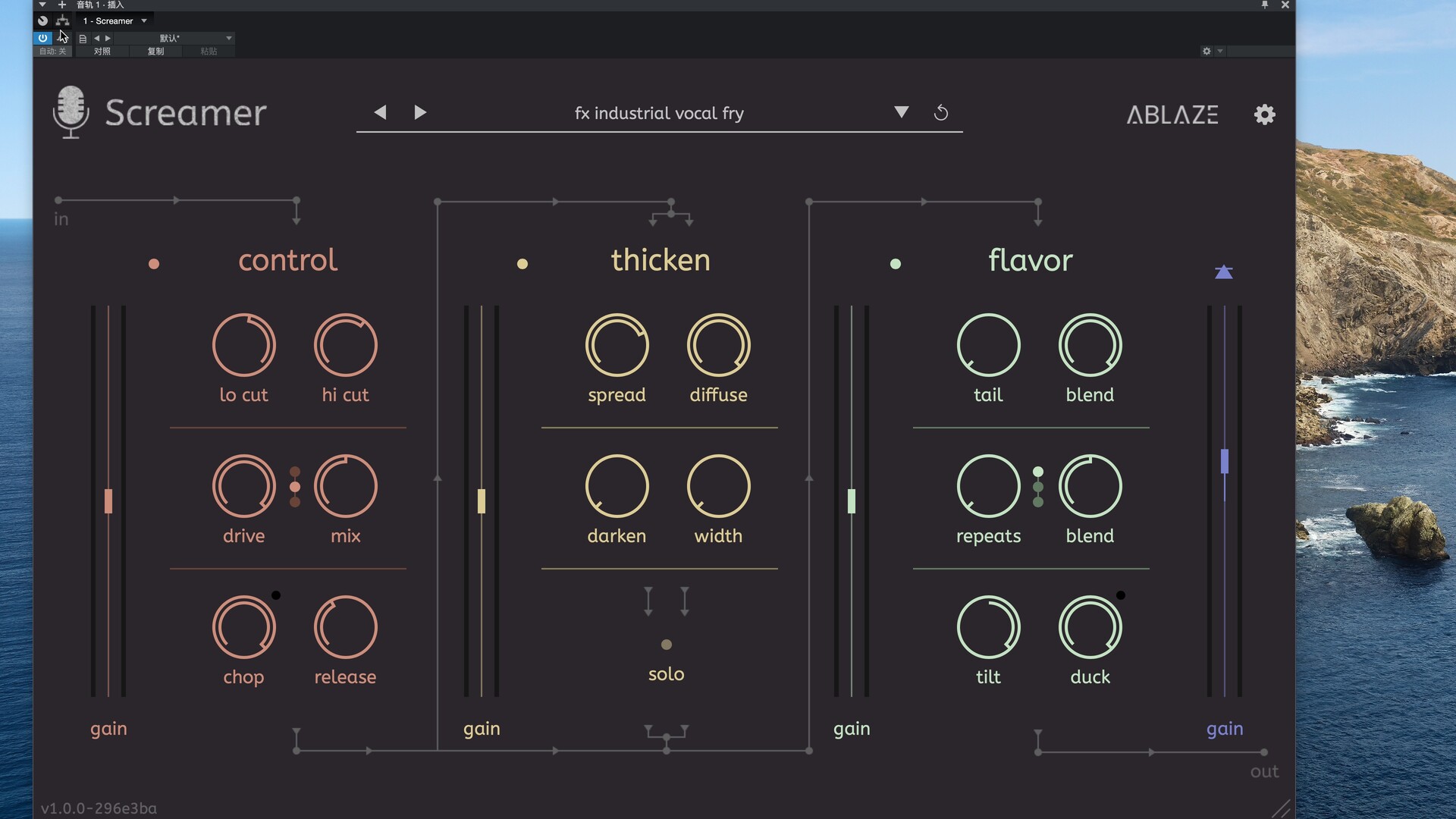Click the 对照 compare button
The height and width of the screenshot is (819, 1456).
coord(102,51)
